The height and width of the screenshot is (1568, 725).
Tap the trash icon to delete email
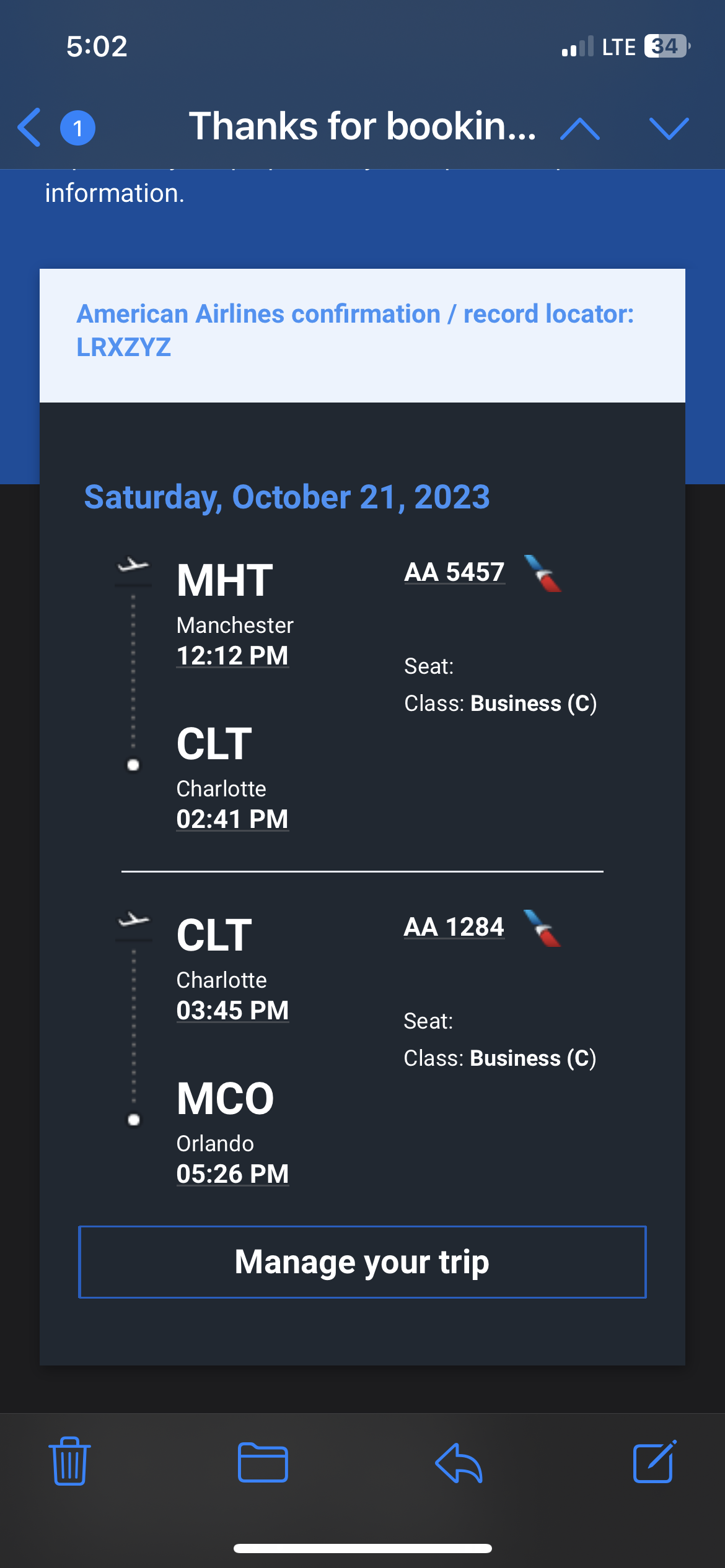point(69,1461)
